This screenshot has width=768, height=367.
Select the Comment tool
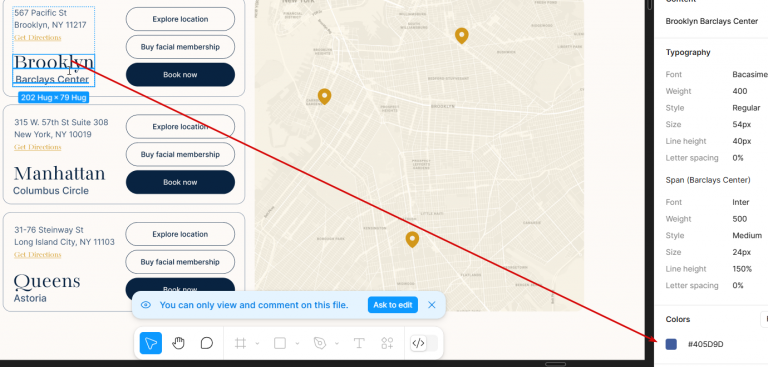tap(207, 343)
